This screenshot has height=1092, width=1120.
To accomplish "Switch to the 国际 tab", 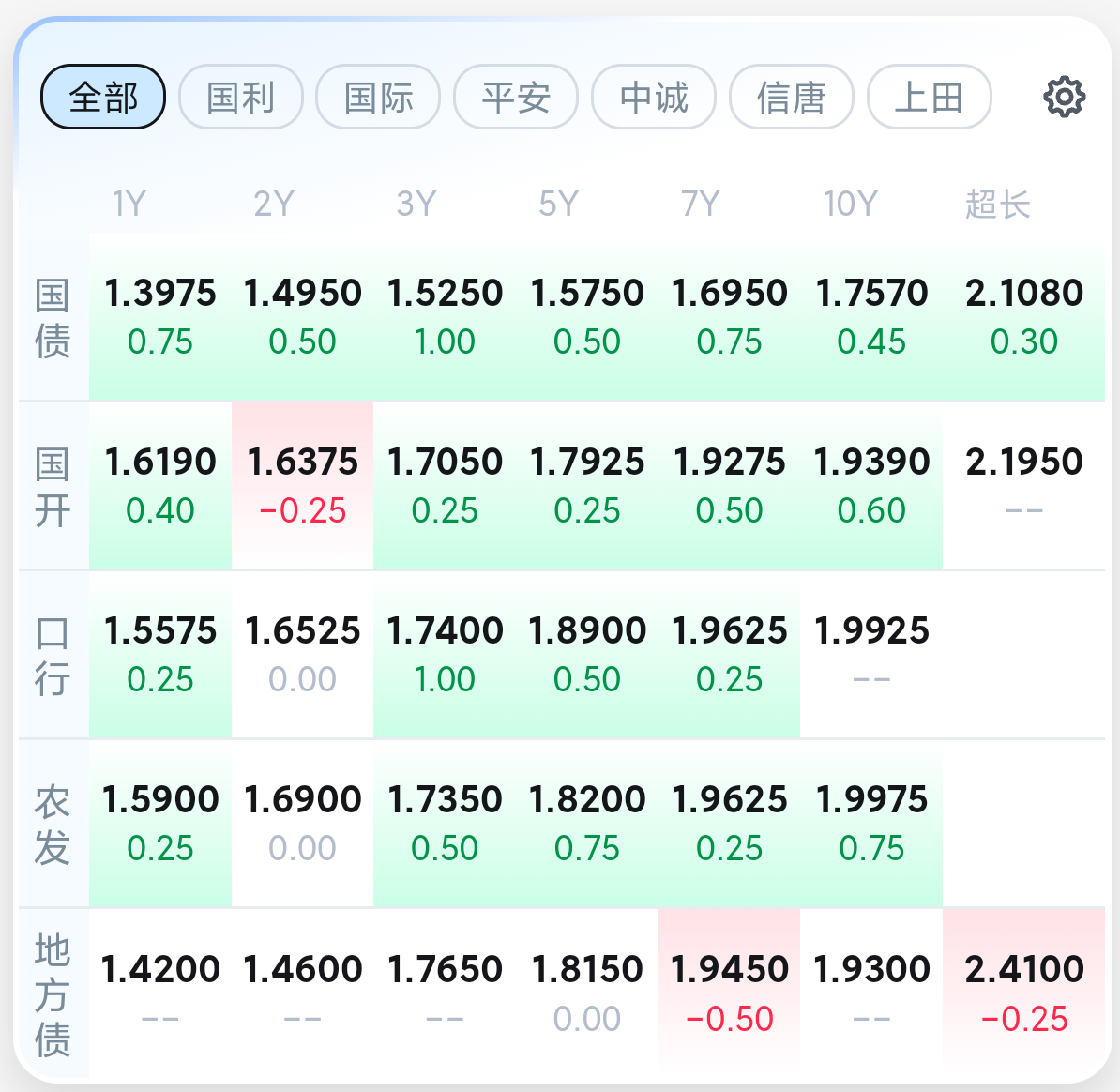I will tap(378, 97).
